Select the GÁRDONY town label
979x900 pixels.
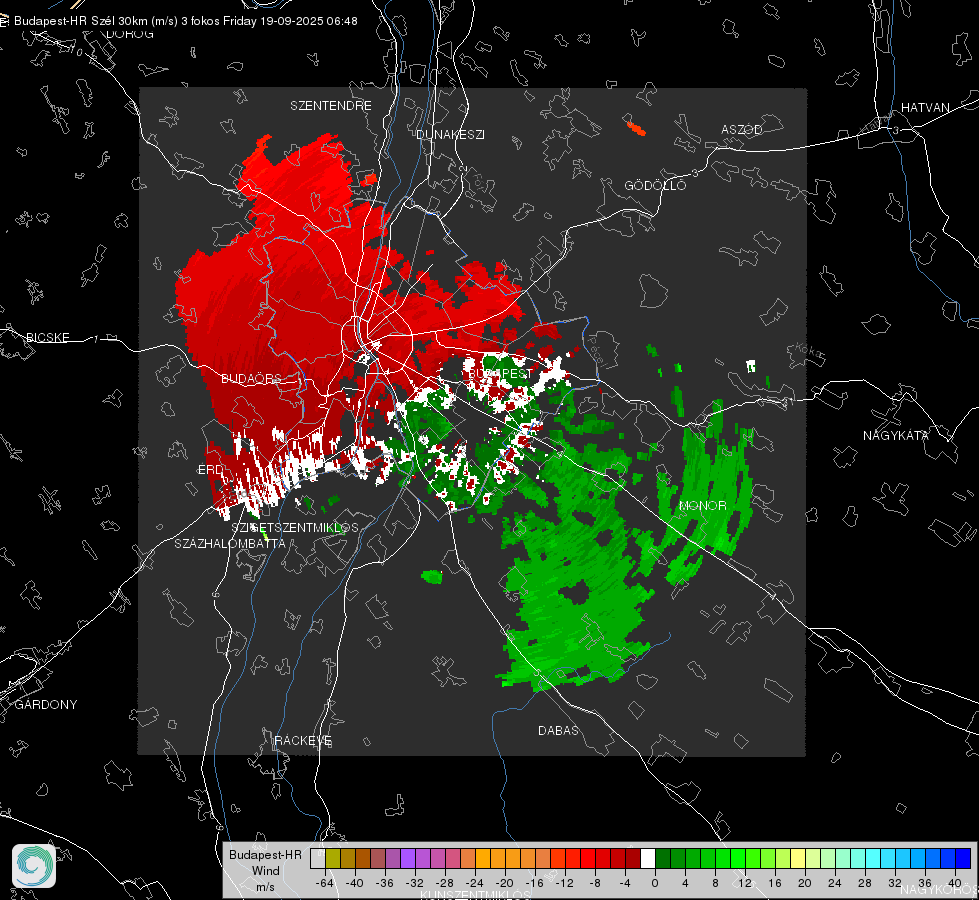pos(46,705)
